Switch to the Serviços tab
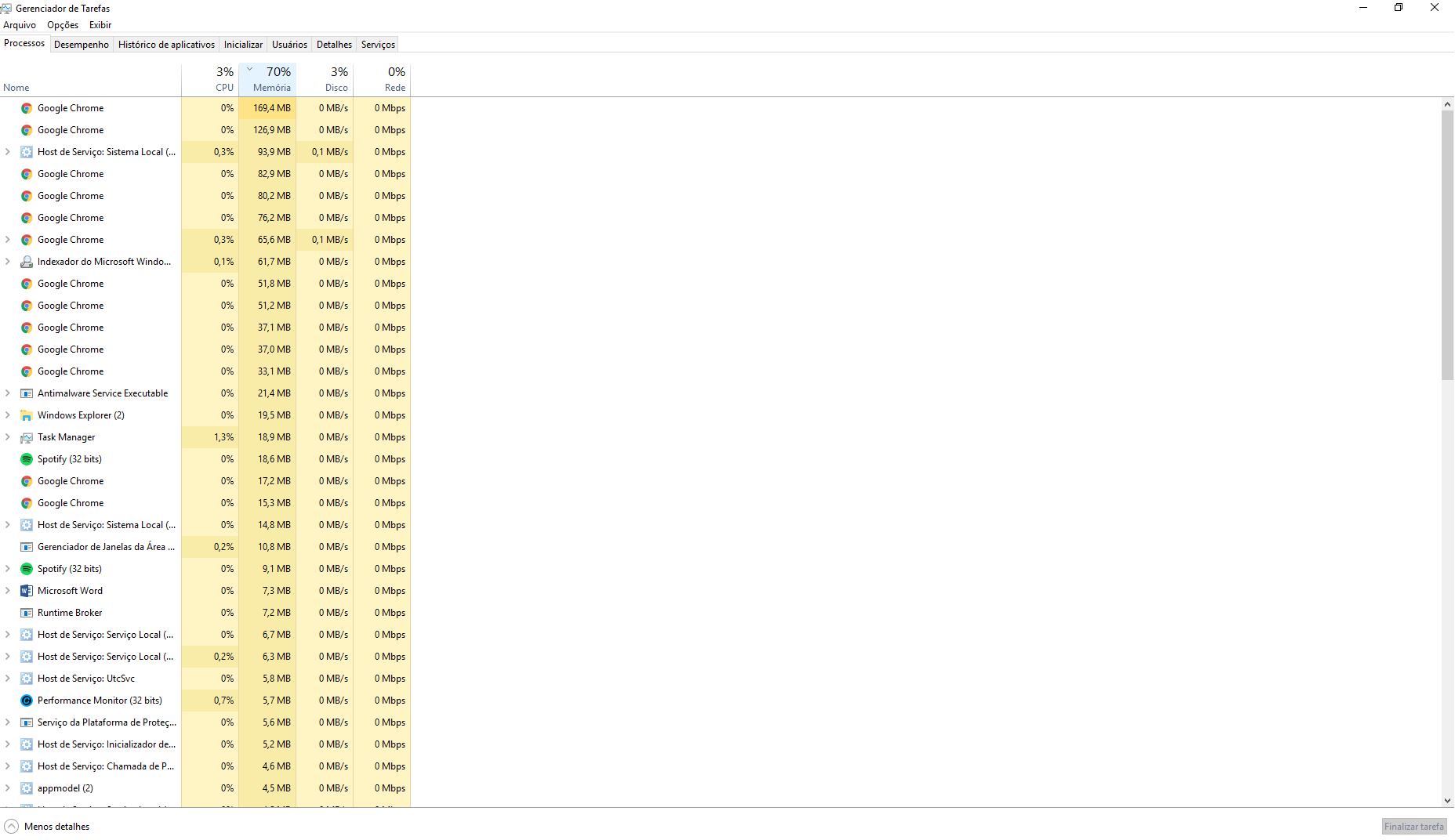This screenshot has width=1455, height=840. [x=378, y=45]
